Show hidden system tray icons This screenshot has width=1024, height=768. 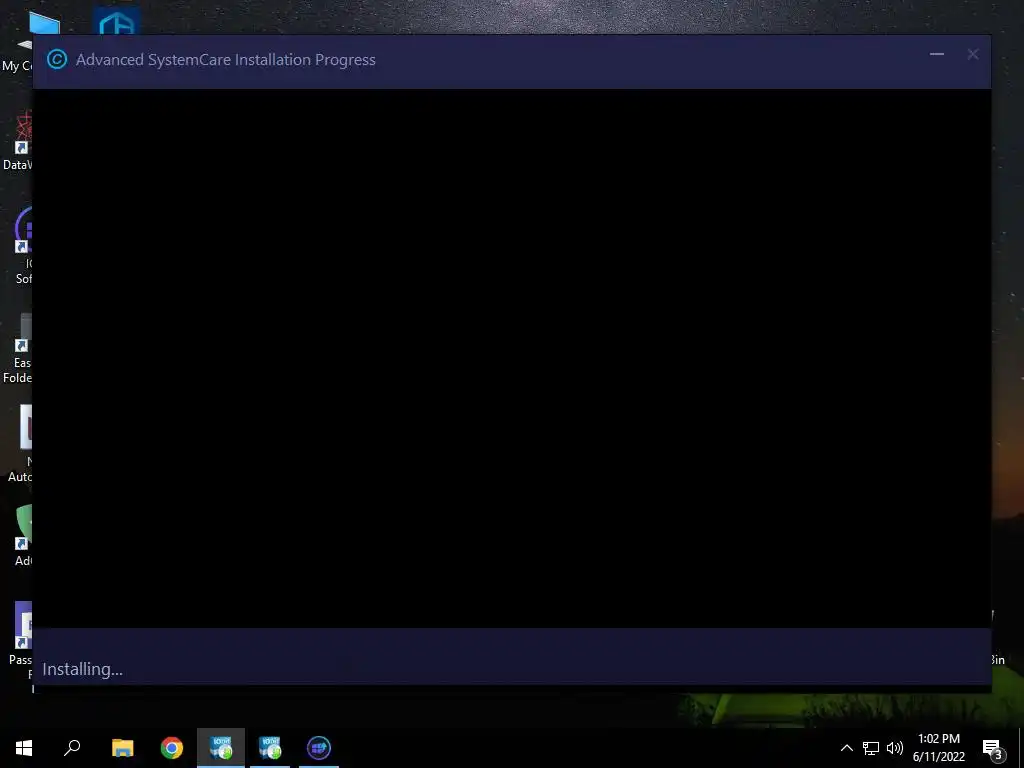(846, 748)
